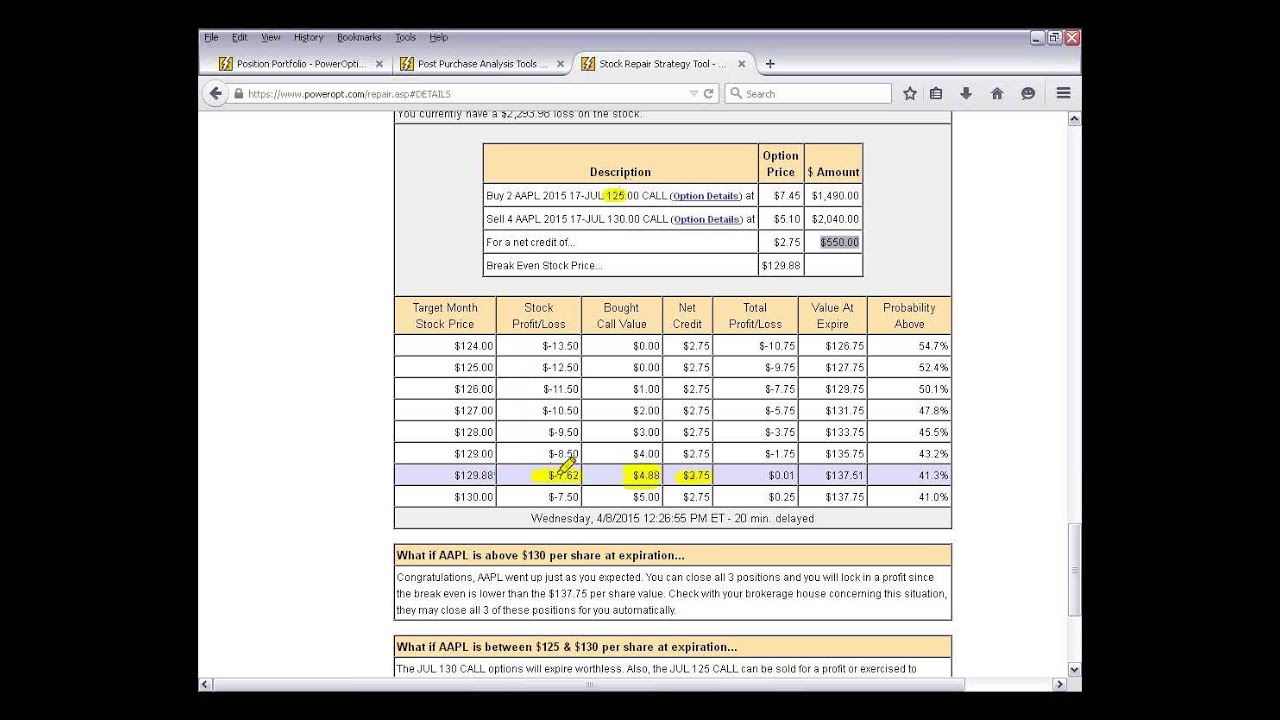The height and width of the screenshot is (720, 1280).
Task: Click the 54.7% probability cell
Action: point(909,346)
